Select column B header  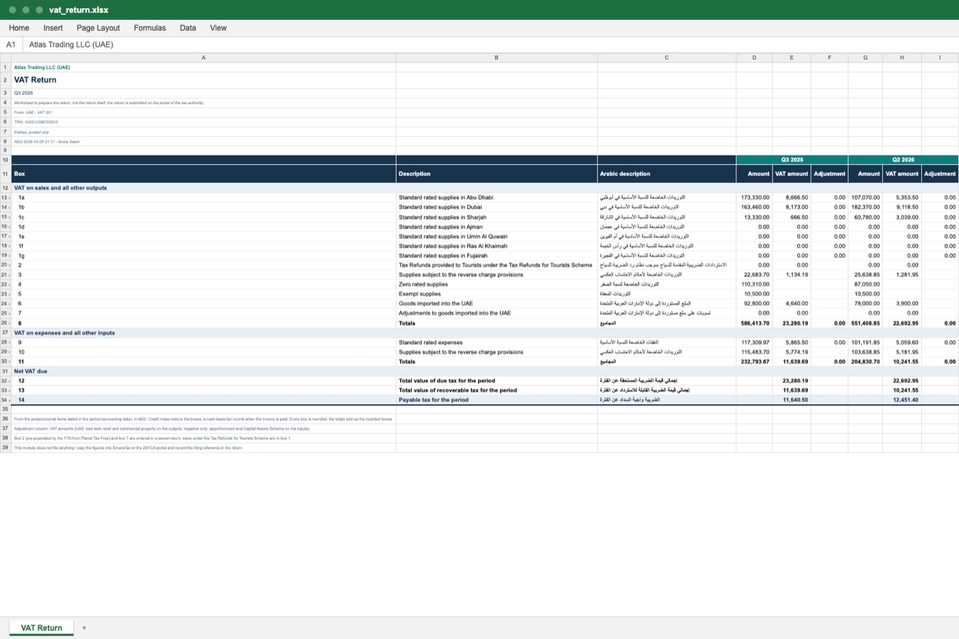pyautogui.click(x=496, y=57)
